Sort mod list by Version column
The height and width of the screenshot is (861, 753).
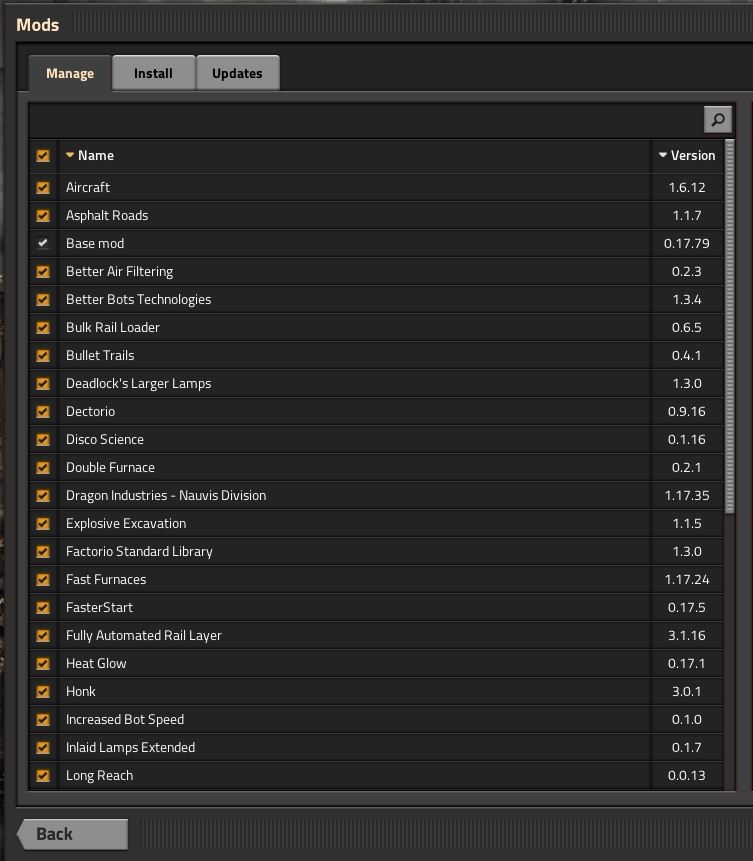pos(687,155)
